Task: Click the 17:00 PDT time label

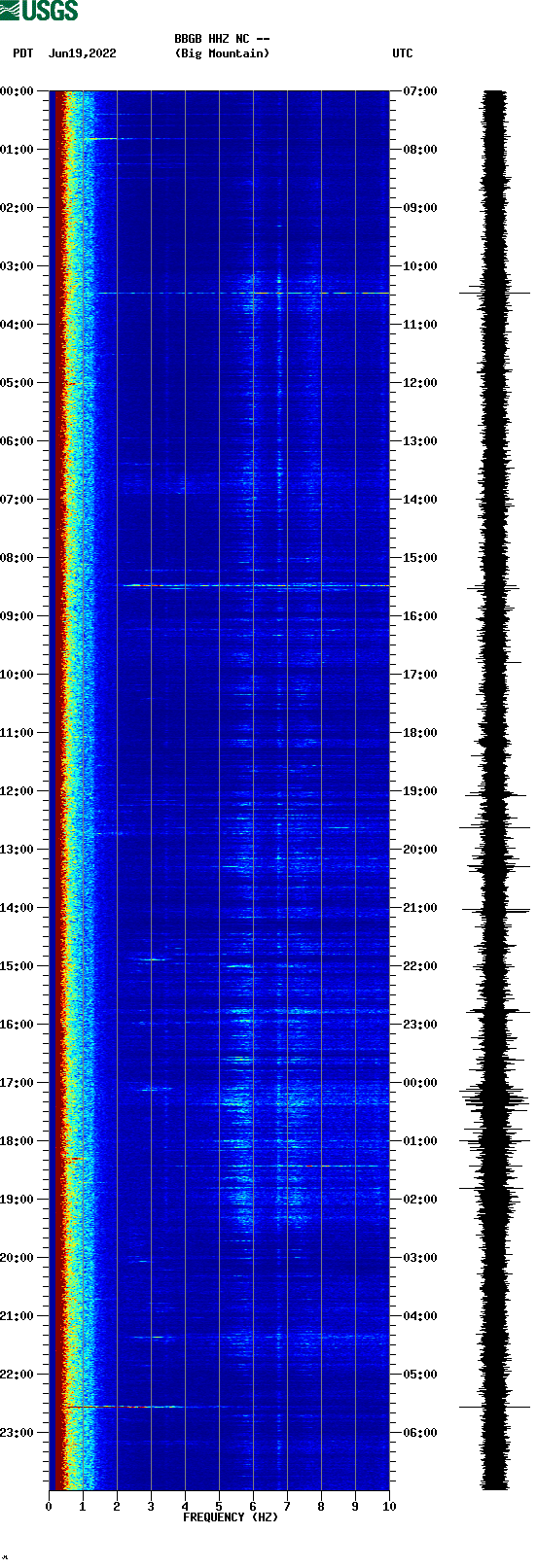Action: tap(17, 1083)
